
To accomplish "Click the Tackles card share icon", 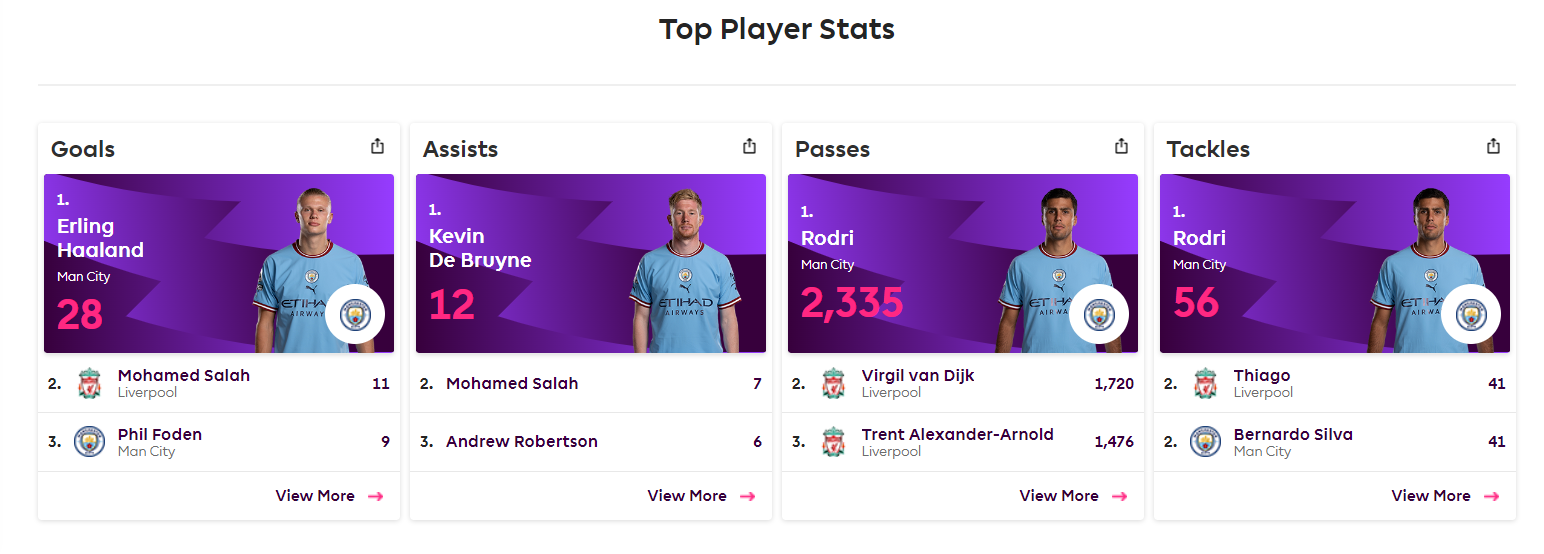I will 1493,146.
